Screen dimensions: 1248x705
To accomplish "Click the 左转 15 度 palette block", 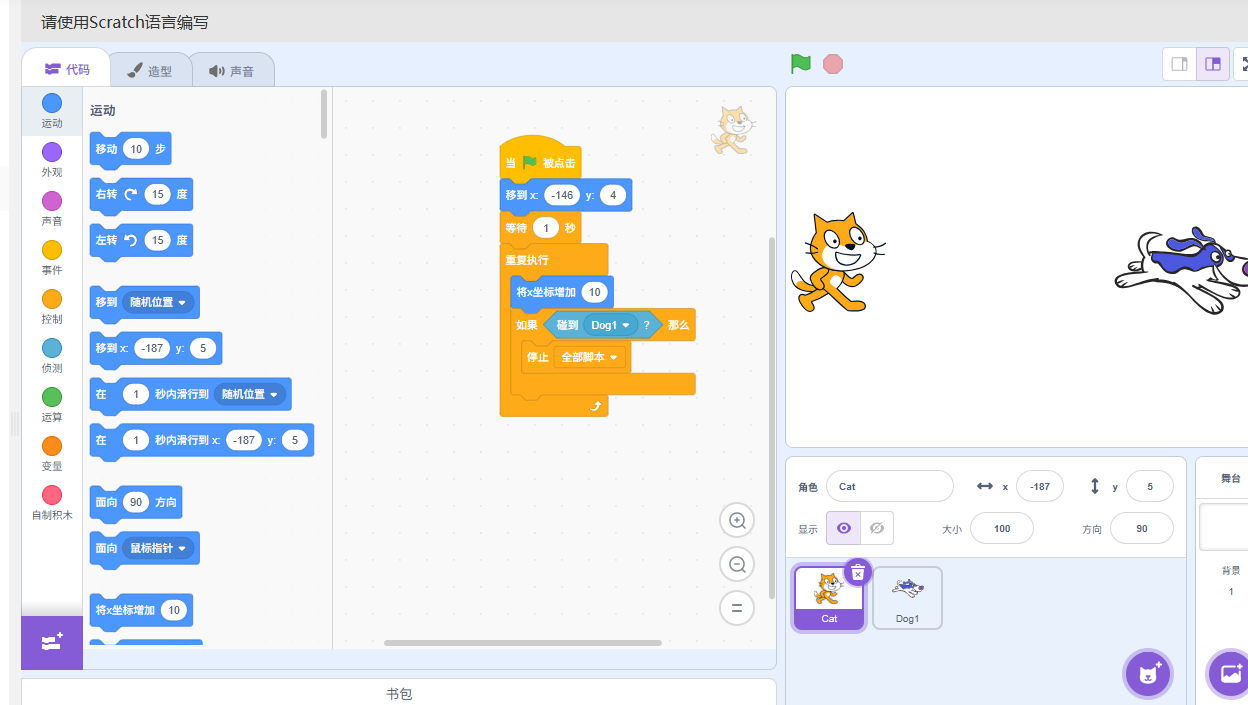I will (141, 240).
